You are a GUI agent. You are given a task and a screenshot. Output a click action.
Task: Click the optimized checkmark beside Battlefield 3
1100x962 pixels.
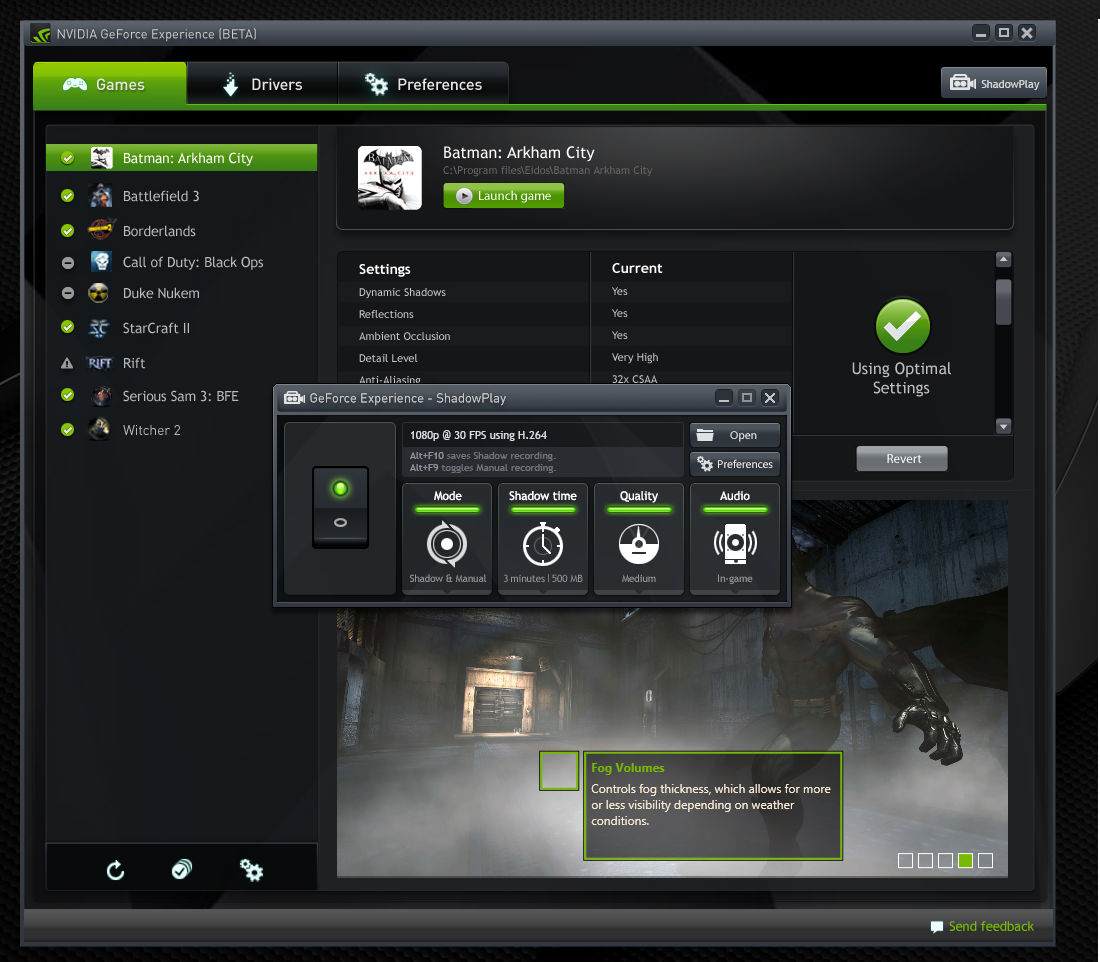pyautogui.click(x=67, y=196)
